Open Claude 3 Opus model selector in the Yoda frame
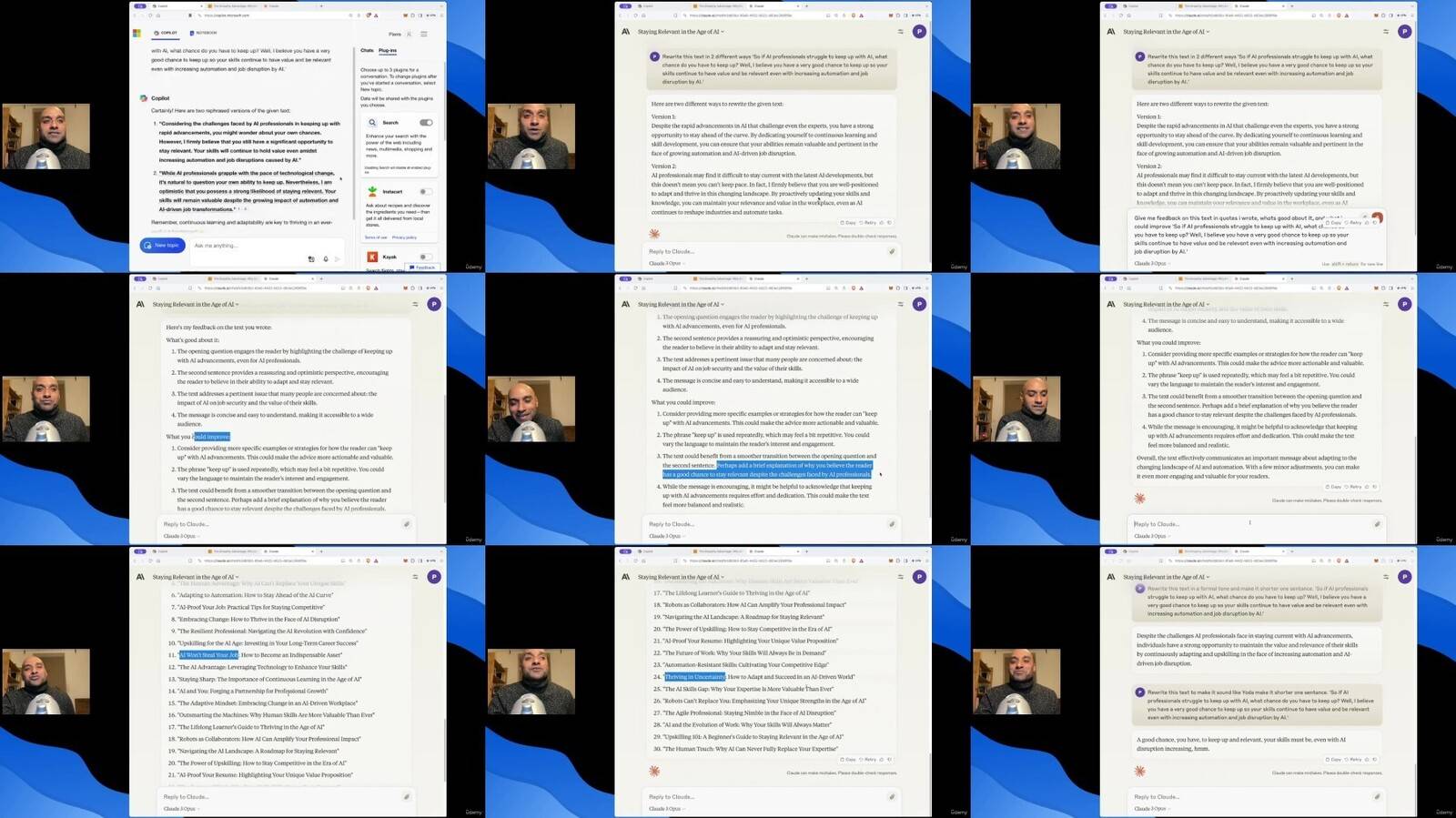The height and width of the screenshot is (818, 1456). (x=1151, y=809)
